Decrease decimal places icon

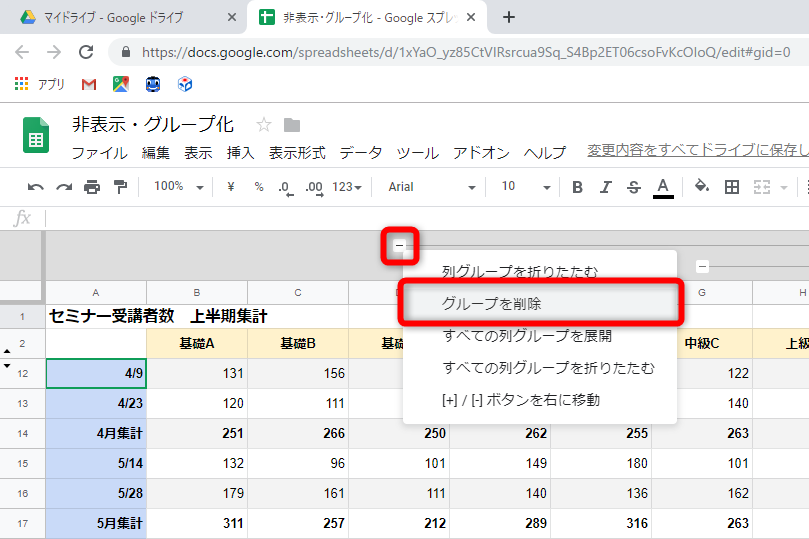285,188
